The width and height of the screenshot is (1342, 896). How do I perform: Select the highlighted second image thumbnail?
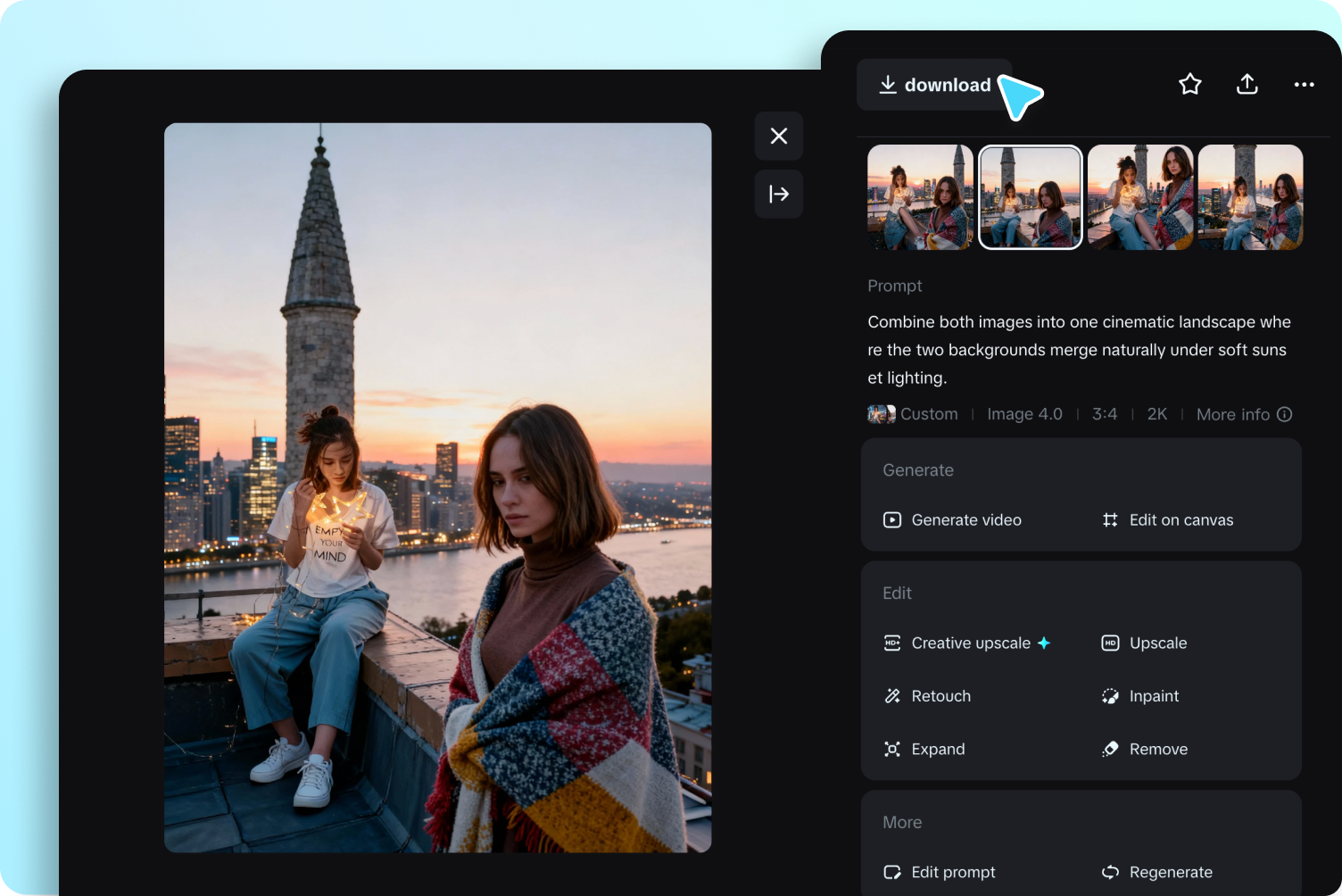(x=1031, y=197)
